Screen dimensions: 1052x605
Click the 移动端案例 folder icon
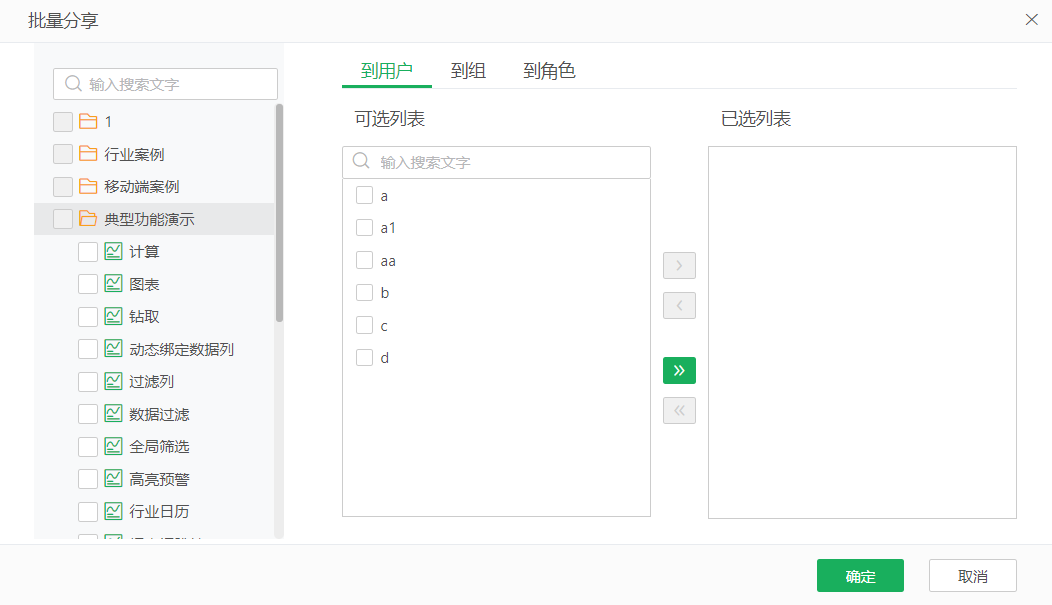88,186
